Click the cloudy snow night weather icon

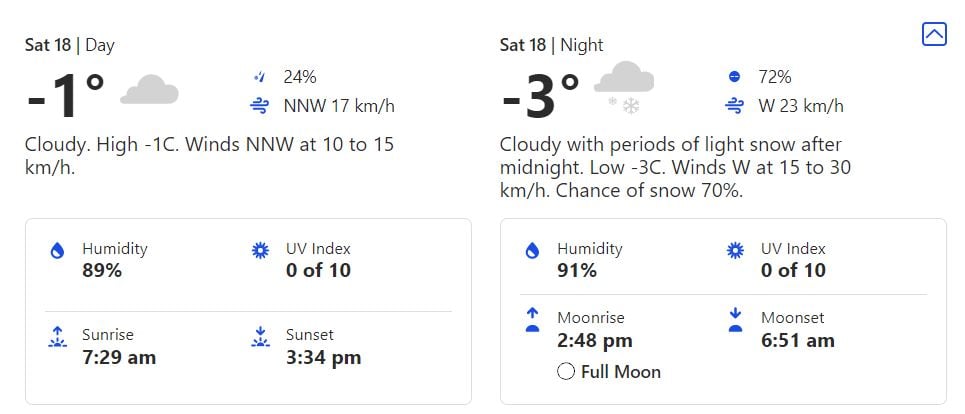click(623, 87)
